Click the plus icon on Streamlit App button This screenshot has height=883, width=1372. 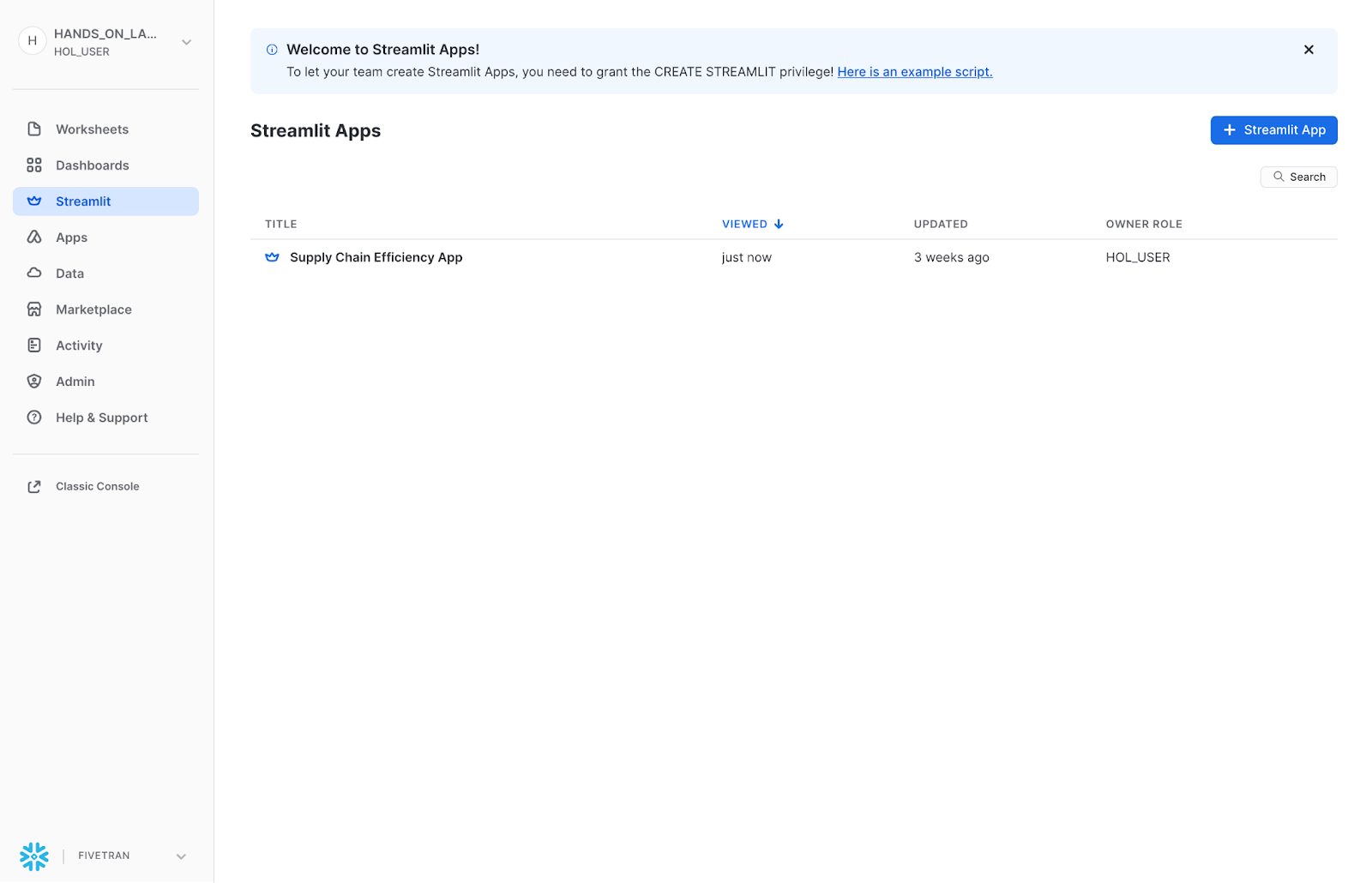pos(1229,130)
